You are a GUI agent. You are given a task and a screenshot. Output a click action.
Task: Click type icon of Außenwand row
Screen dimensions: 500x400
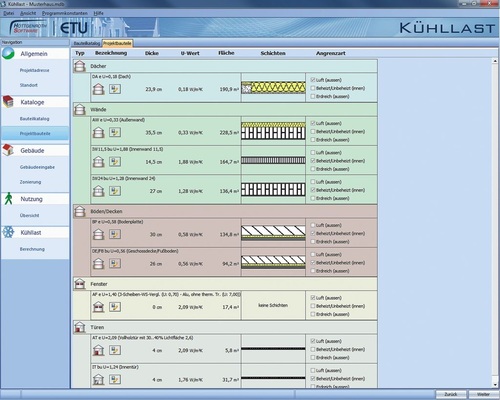click(x=98, y=132)
